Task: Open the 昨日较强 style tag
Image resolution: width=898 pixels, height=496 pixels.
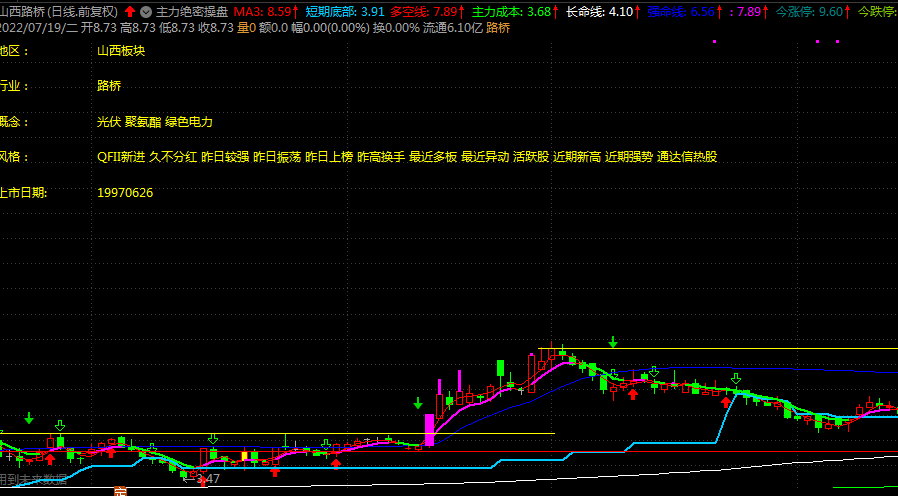Action: coord(225,157)
